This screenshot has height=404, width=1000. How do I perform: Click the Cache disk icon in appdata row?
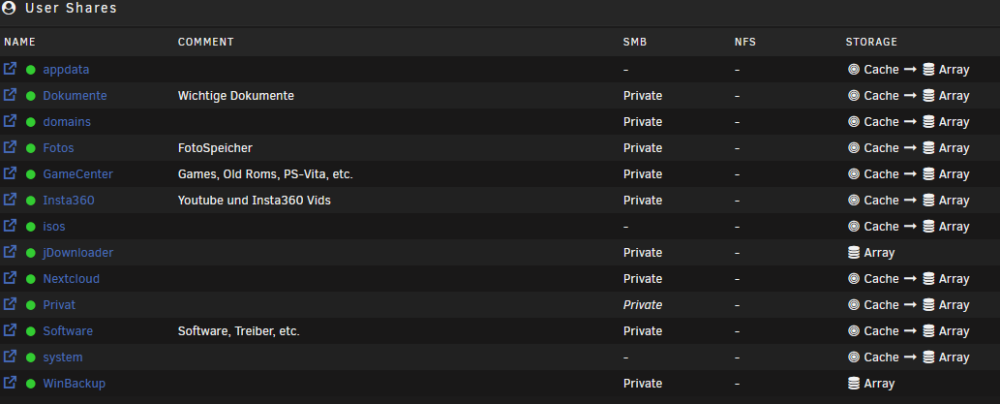pos(853,70)
